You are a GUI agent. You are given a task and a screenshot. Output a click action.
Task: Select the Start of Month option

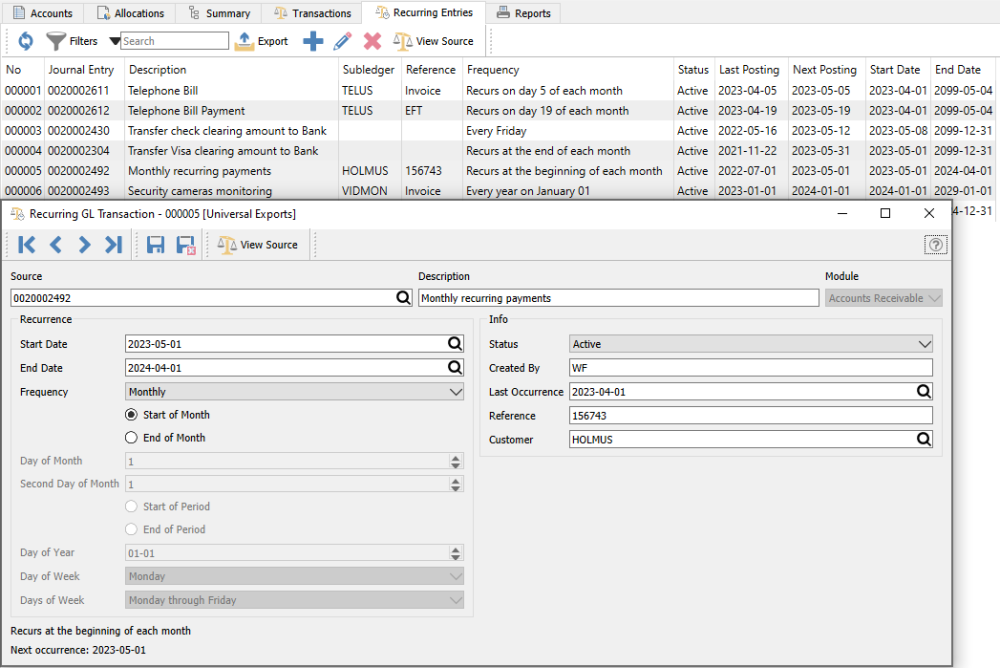tap(131, 415)
